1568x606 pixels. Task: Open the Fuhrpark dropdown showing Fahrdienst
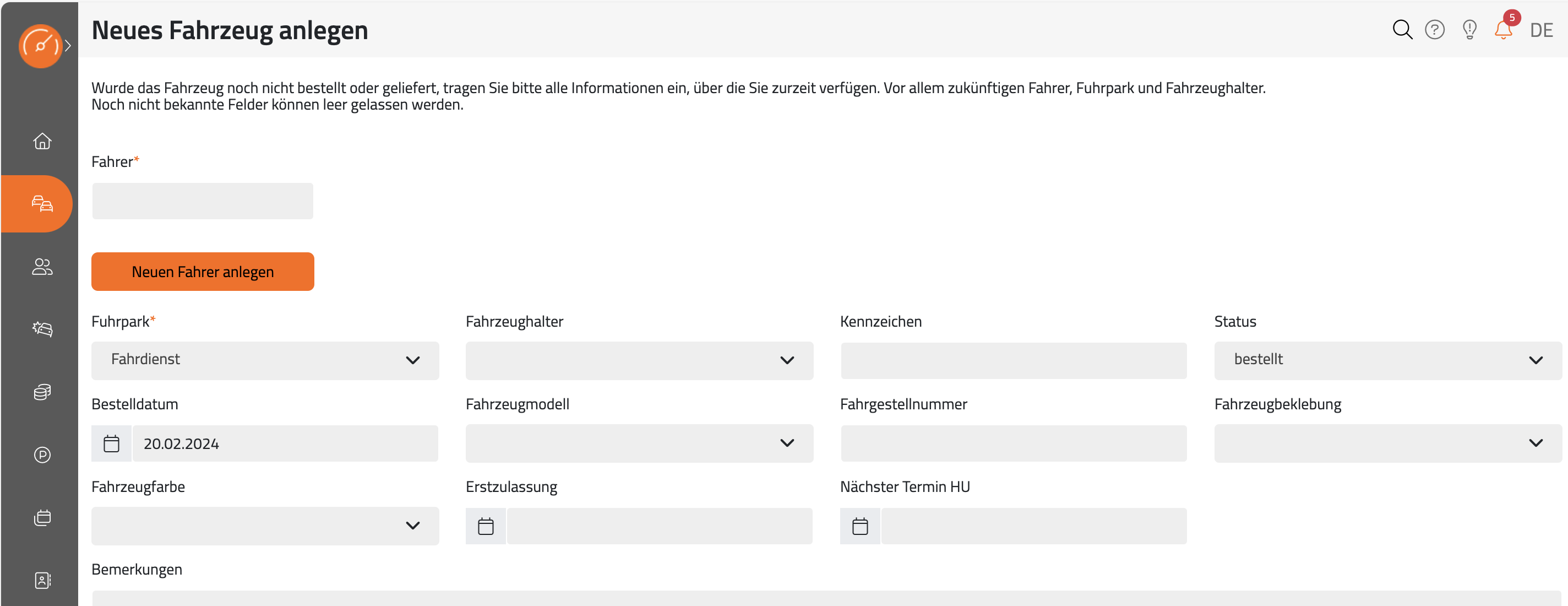pos(265,360)
